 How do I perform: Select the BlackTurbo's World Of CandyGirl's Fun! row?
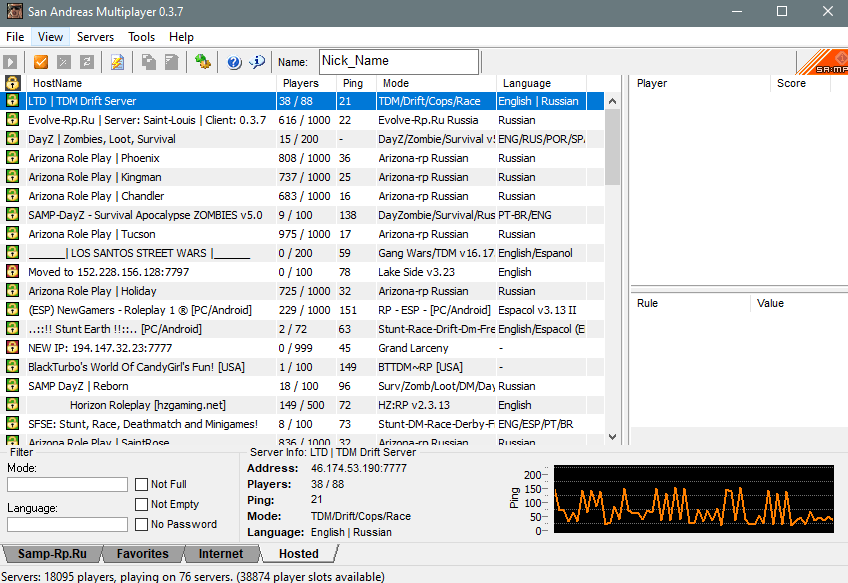304,367
